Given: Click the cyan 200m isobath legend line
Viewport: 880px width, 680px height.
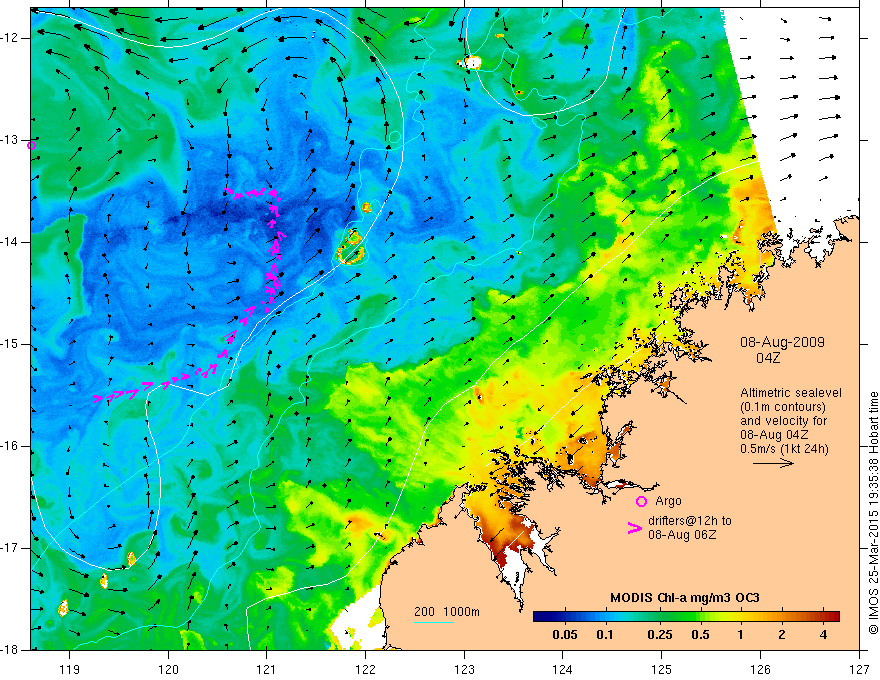Looking at the screenshot, I should tap(434, 622).
